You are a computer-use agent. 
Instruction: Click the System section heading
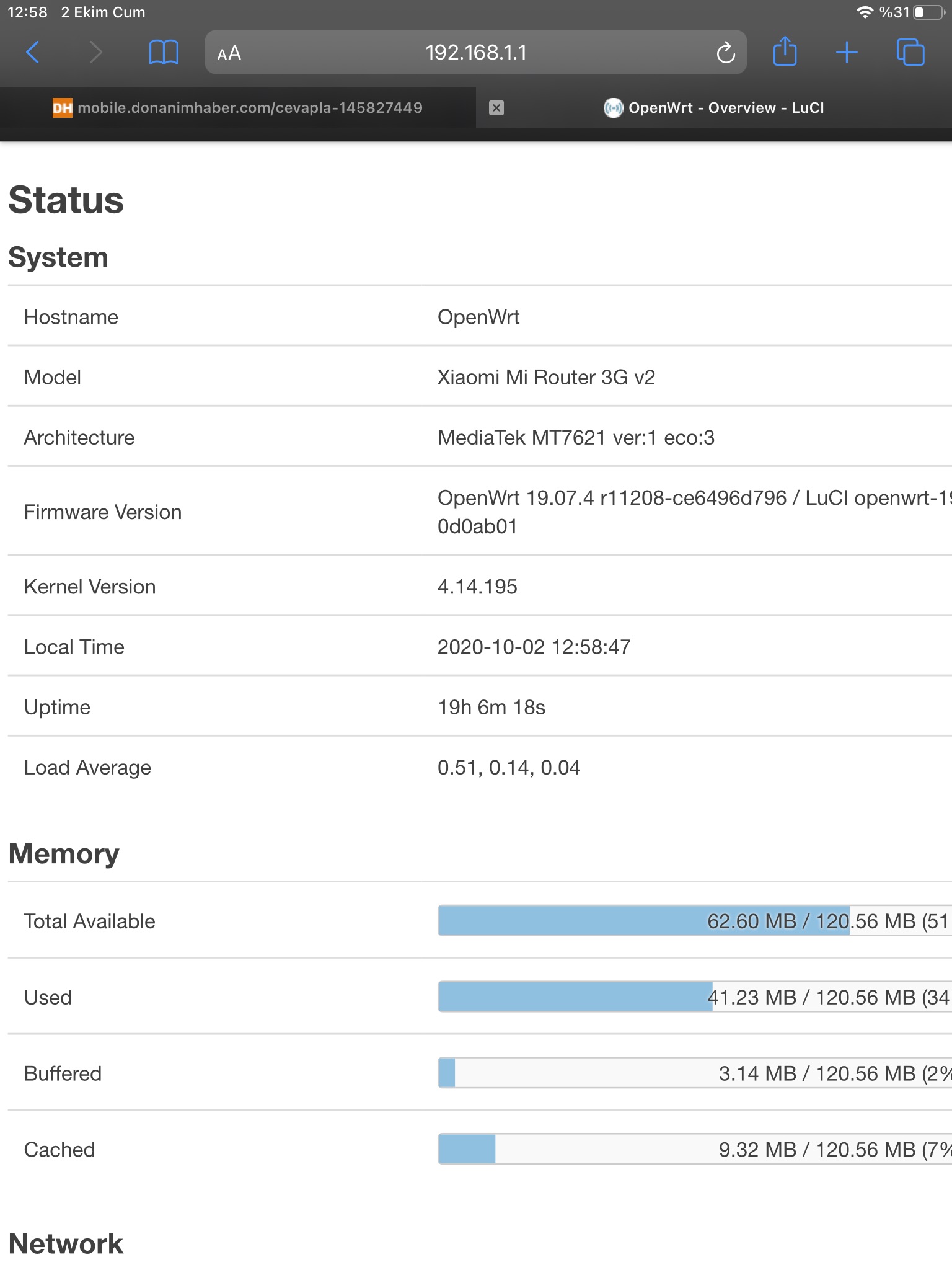click(58, 257)
